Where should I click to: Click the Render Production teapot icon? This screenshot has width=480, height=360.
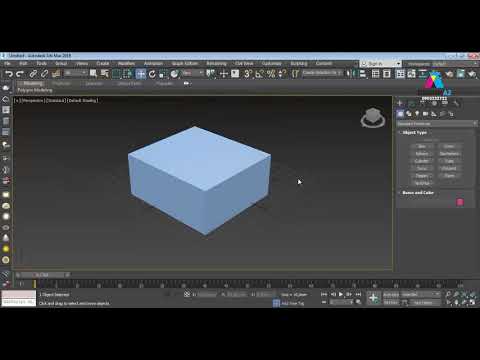coord(472,74)
